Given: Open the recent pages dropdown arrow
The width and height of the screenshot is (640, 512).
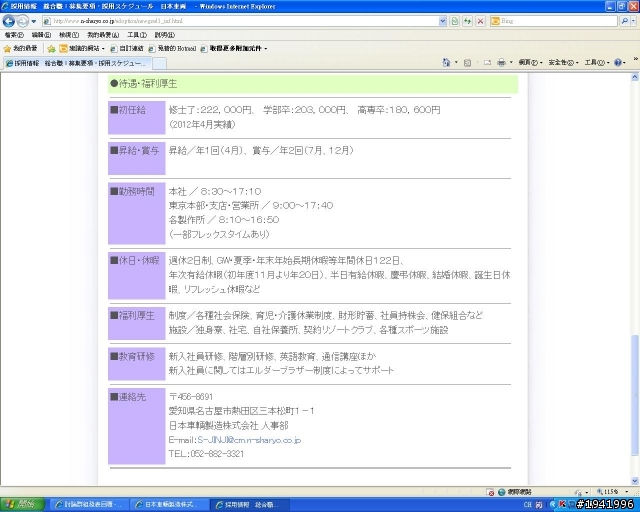Looking at the screenshot, I should click(x=34, y=21).
